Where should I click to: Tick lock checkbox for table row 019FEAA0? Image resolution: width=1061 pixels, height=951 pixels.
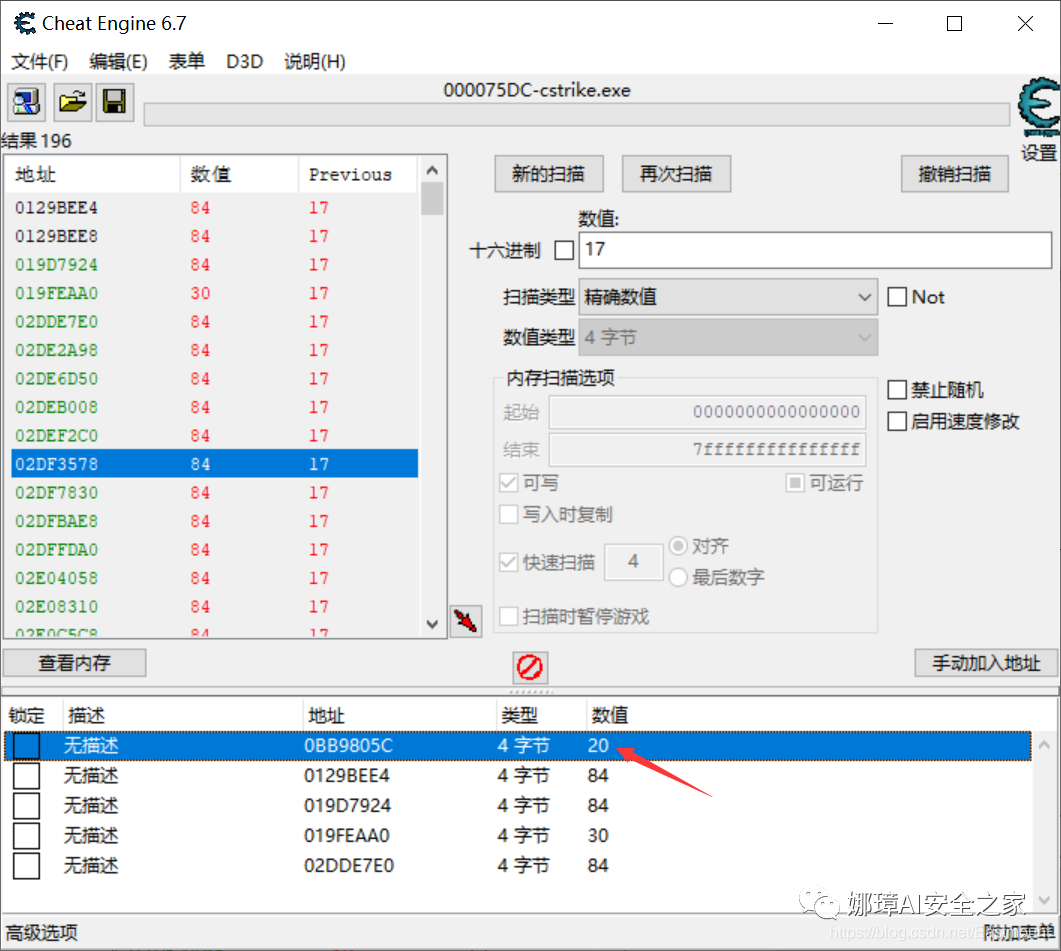coord(26,836)
